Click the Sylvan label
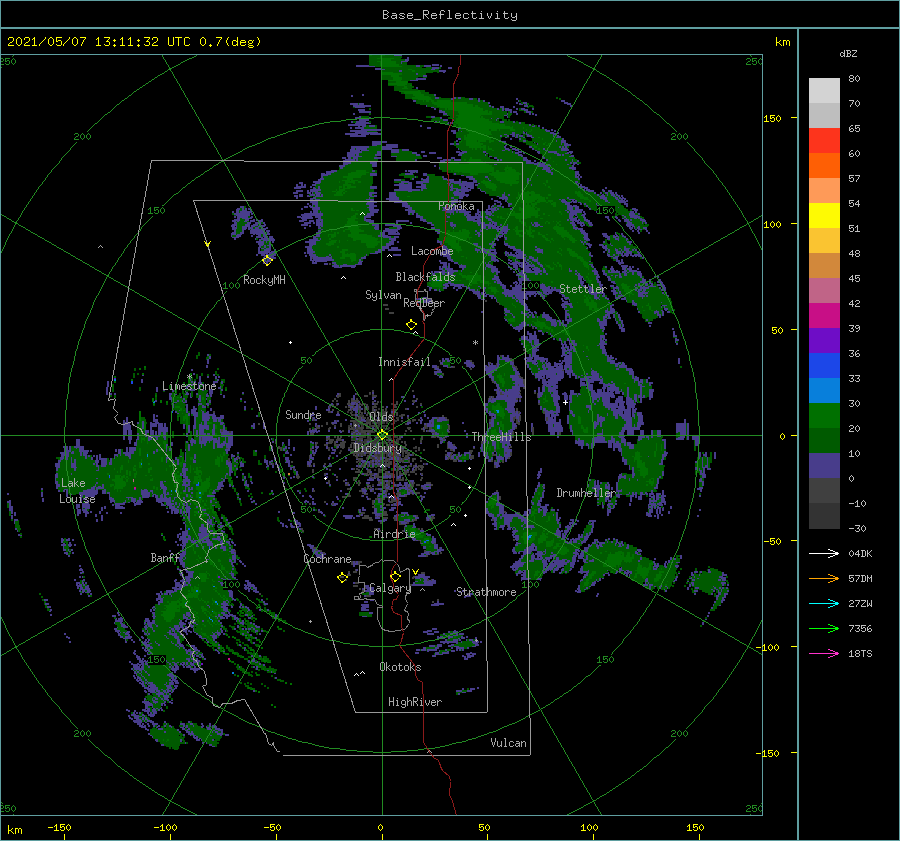The width and height of the screenshot is (900, 841). click(x=383, y=295)
